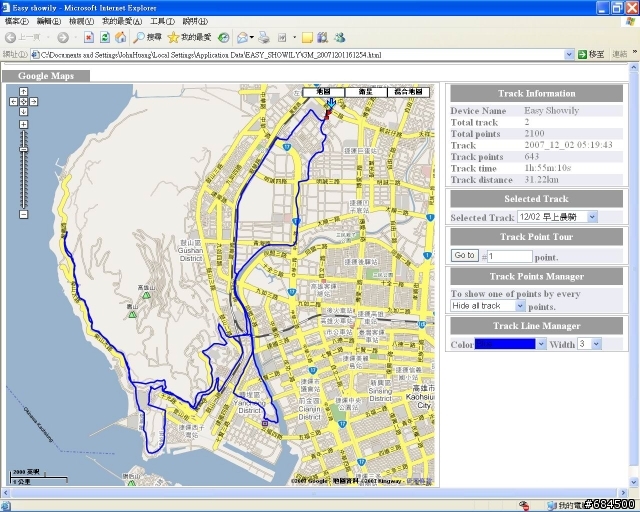Click the popup blocked status bar icon
This screenshot has width=640, height=512.
click(x=524, y=505)
